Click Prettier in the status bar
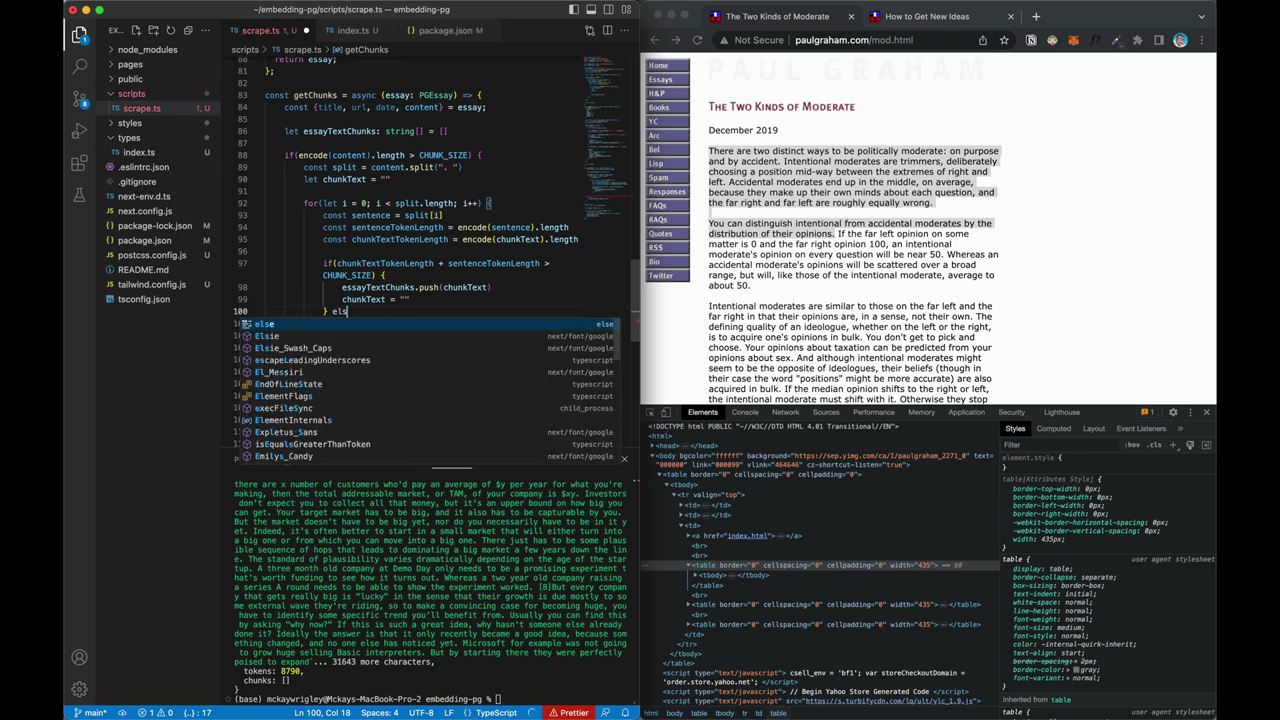Screen dimensions: 1280x720 point(569,713)
